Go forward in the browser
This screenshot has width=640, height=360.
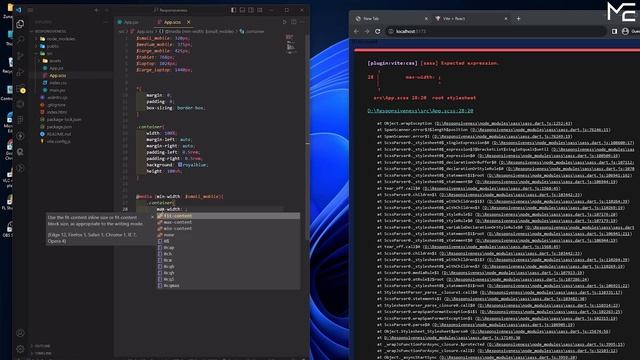click(367, 31)
